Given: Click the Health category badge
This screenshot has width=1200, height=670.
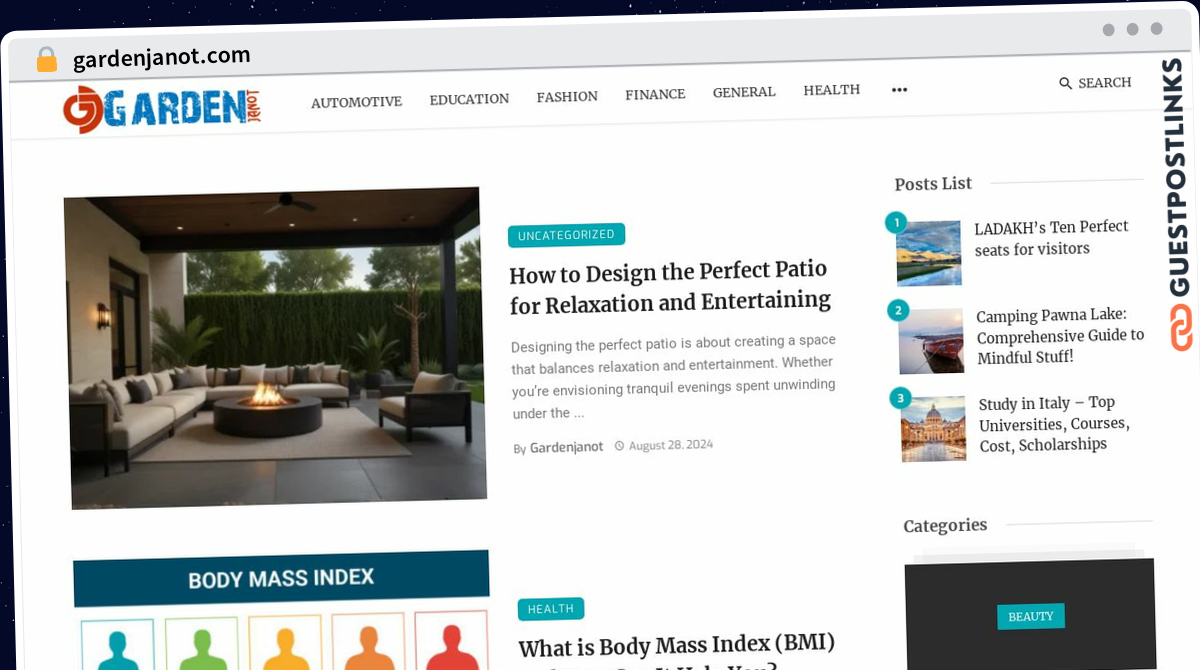Looking at the screenshot, I should (551, 608).
